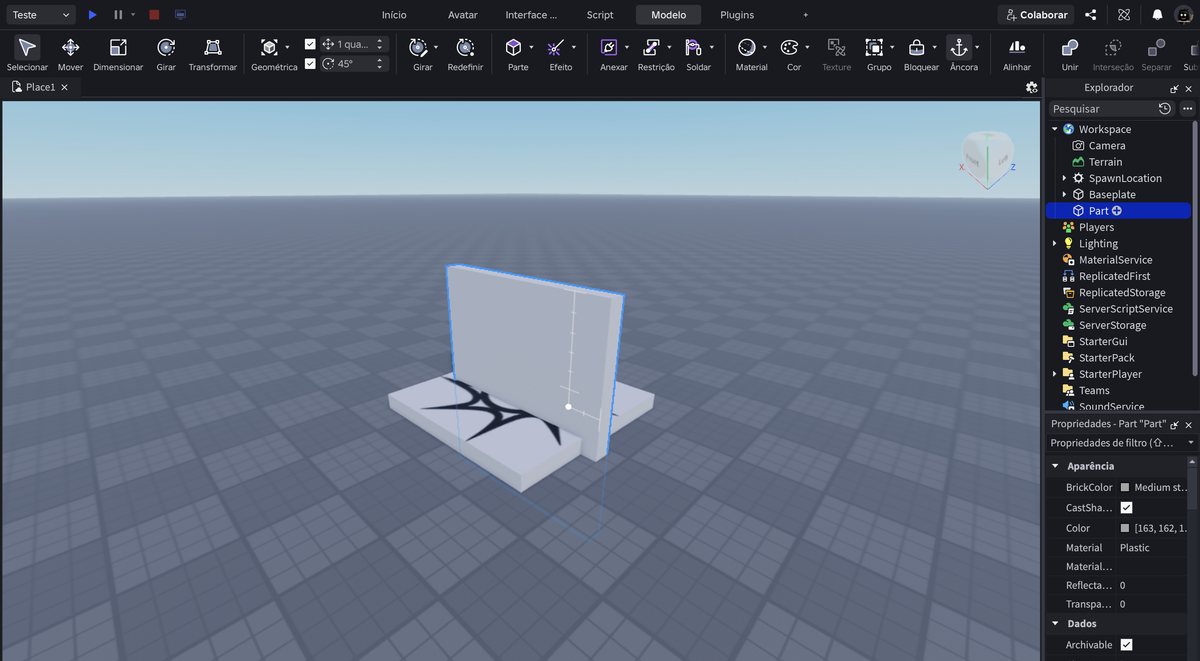Choose the Dimensionar scale tool
Viewport: 1200px width, 661px height.
(118, 47)
